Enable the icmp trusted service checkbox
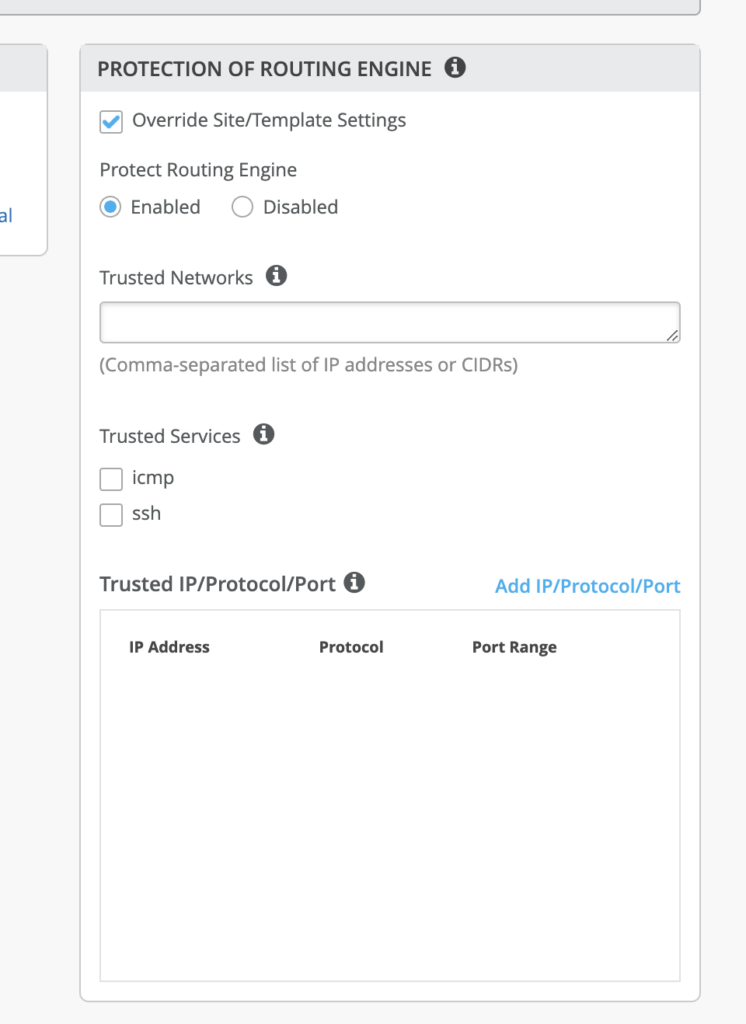The width and height of the screenshot is (746, 1024). [111, 479]
